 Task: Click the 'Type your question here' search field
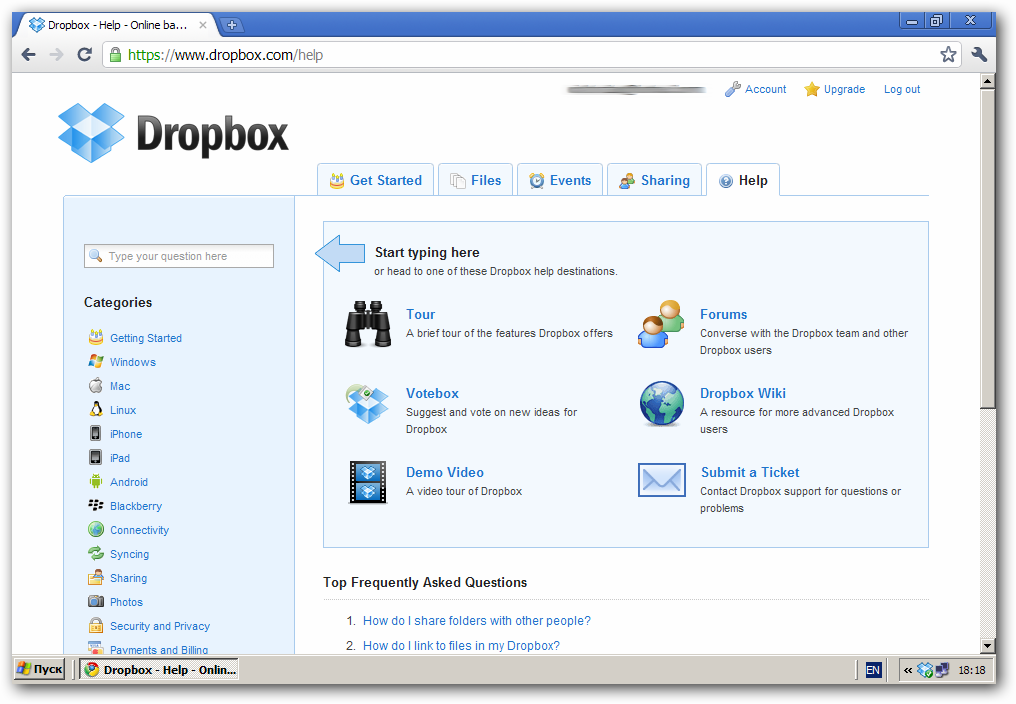[x=179, y=255]
